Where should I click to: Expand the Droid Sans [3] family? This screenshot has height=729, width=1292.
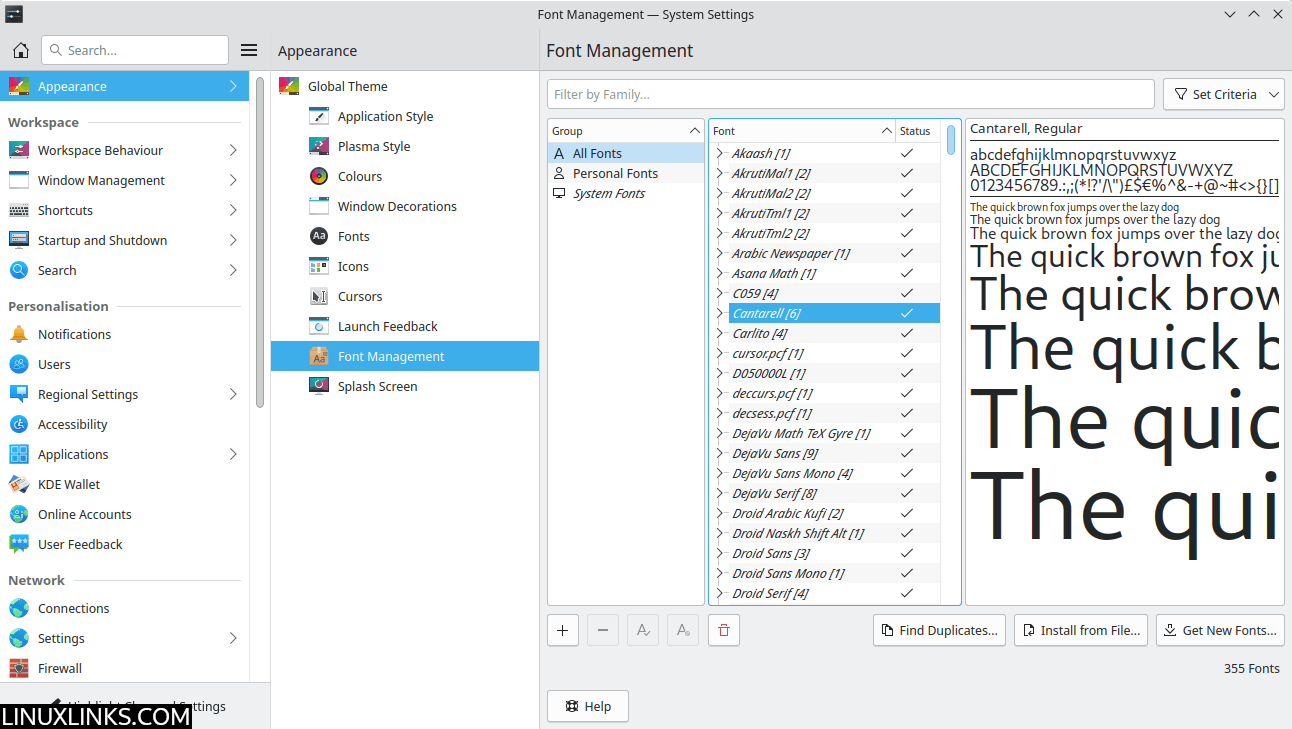pos(721,553)
